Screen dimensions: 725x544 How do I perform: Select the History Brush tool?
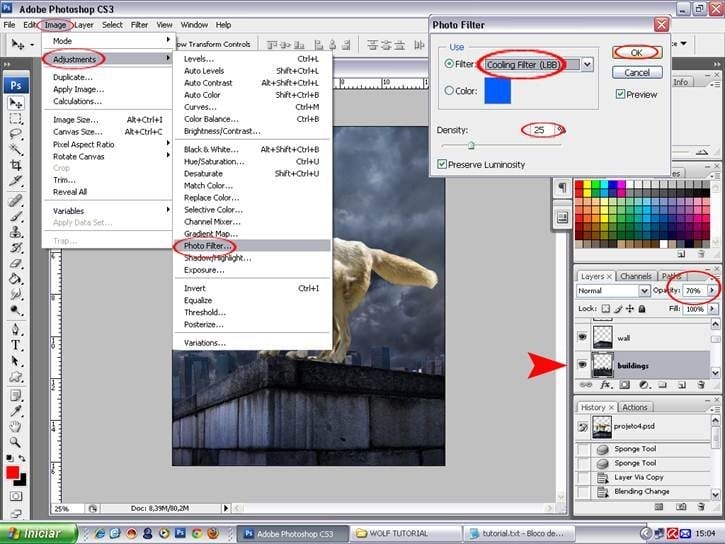tap(16, 247)
